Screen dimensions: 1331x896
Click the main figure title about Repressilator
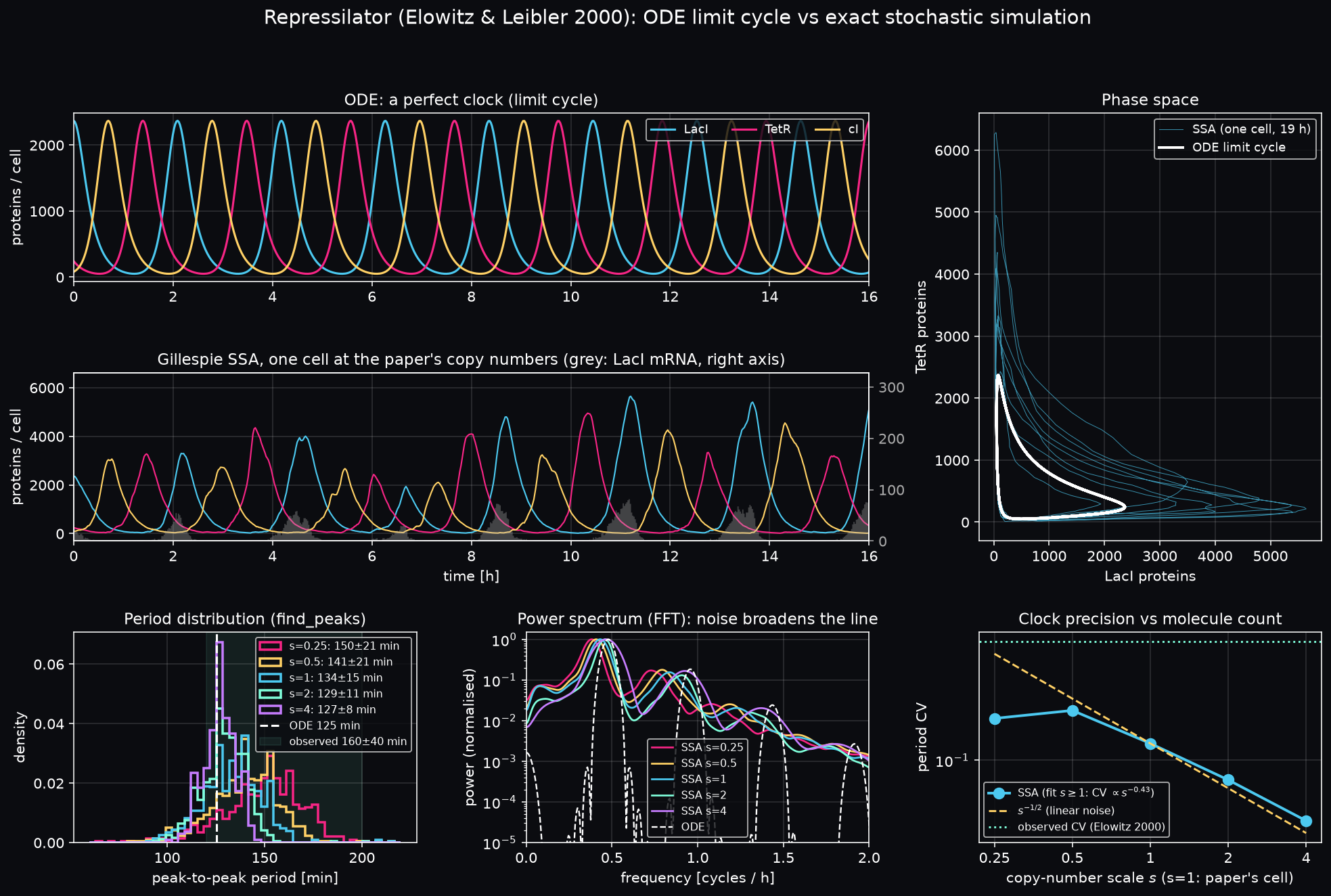point(677,18)
